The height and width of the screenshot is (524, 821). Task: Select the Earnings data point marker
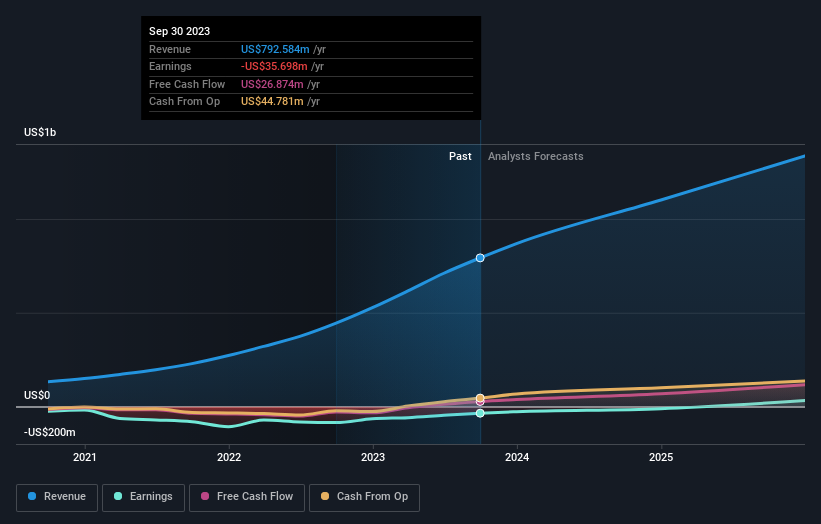point(480,413)
